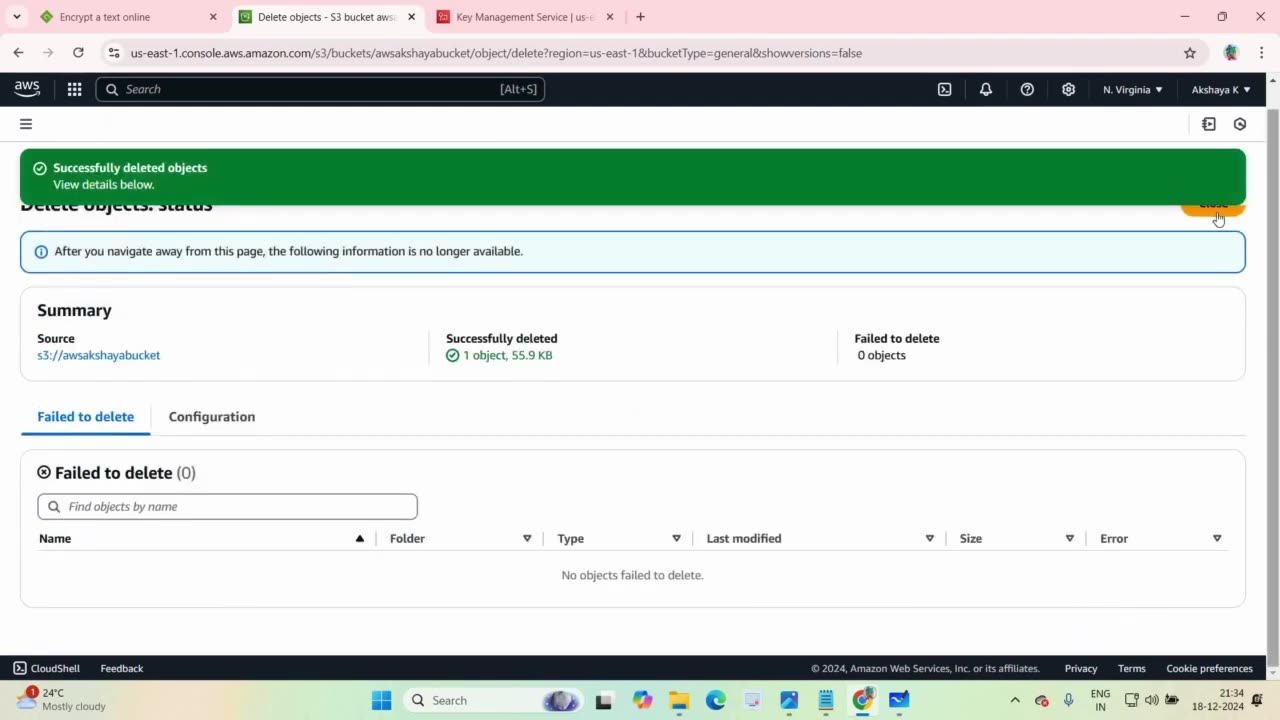The height and width of the screenshot is (720, 1280).
Task: Click the browser back arrow
Action: coord(18,53)
